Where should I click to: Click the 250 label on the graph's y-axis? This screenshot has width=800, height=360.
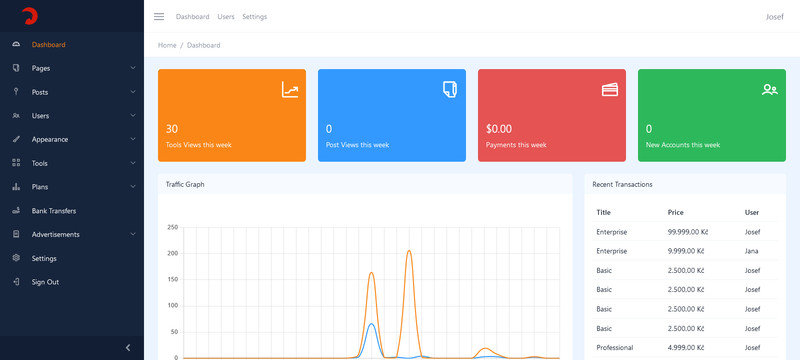click(x=172, y=227)
